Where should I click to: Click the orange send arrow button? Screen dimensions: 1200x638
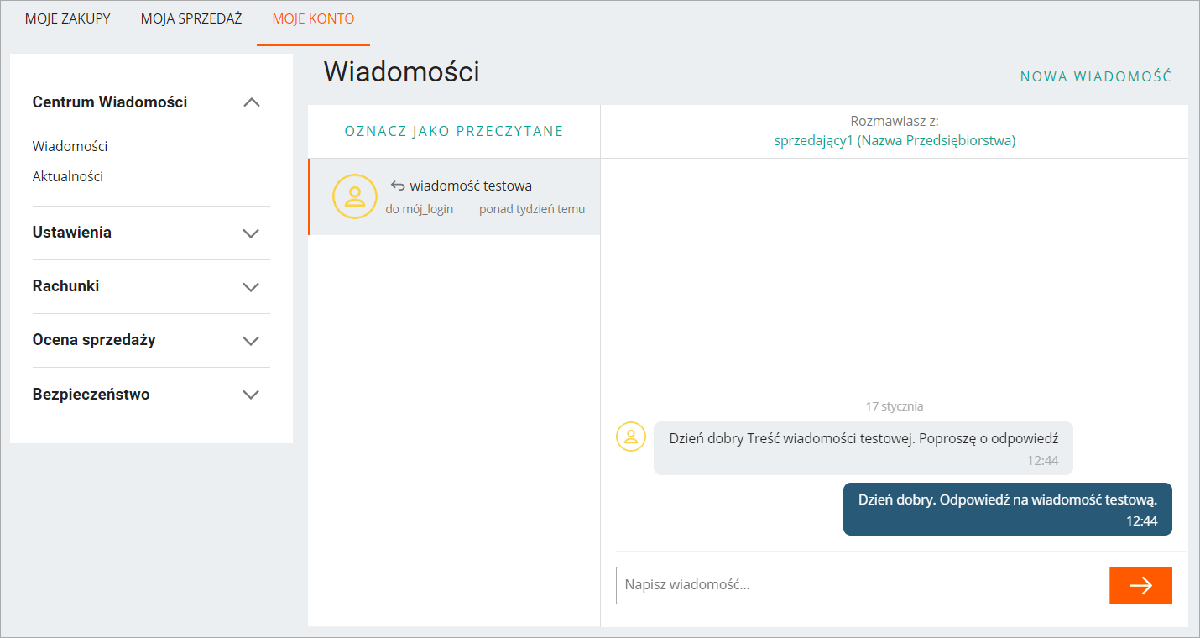pos(1140,585)
